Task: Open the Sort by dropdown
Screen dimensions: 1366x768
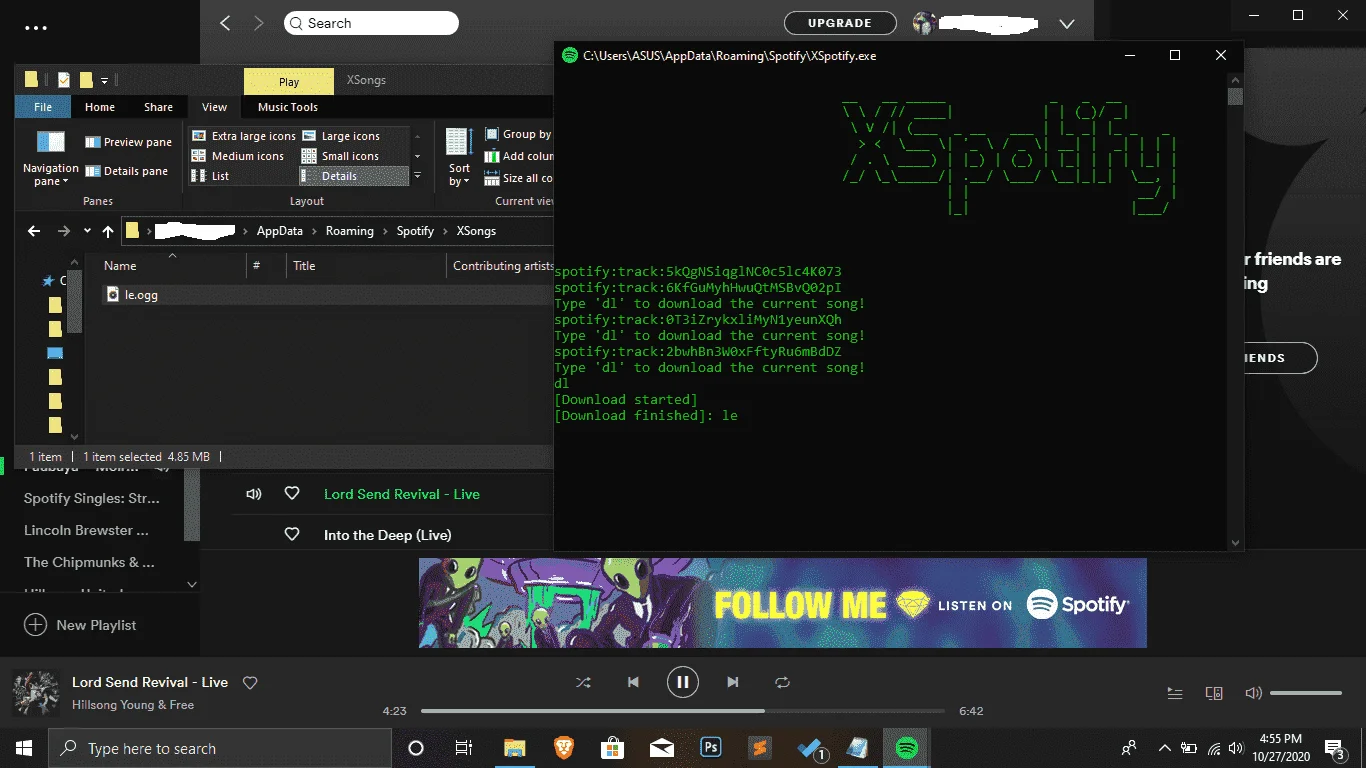Action: pyautogui.click(x=460, y=158)
